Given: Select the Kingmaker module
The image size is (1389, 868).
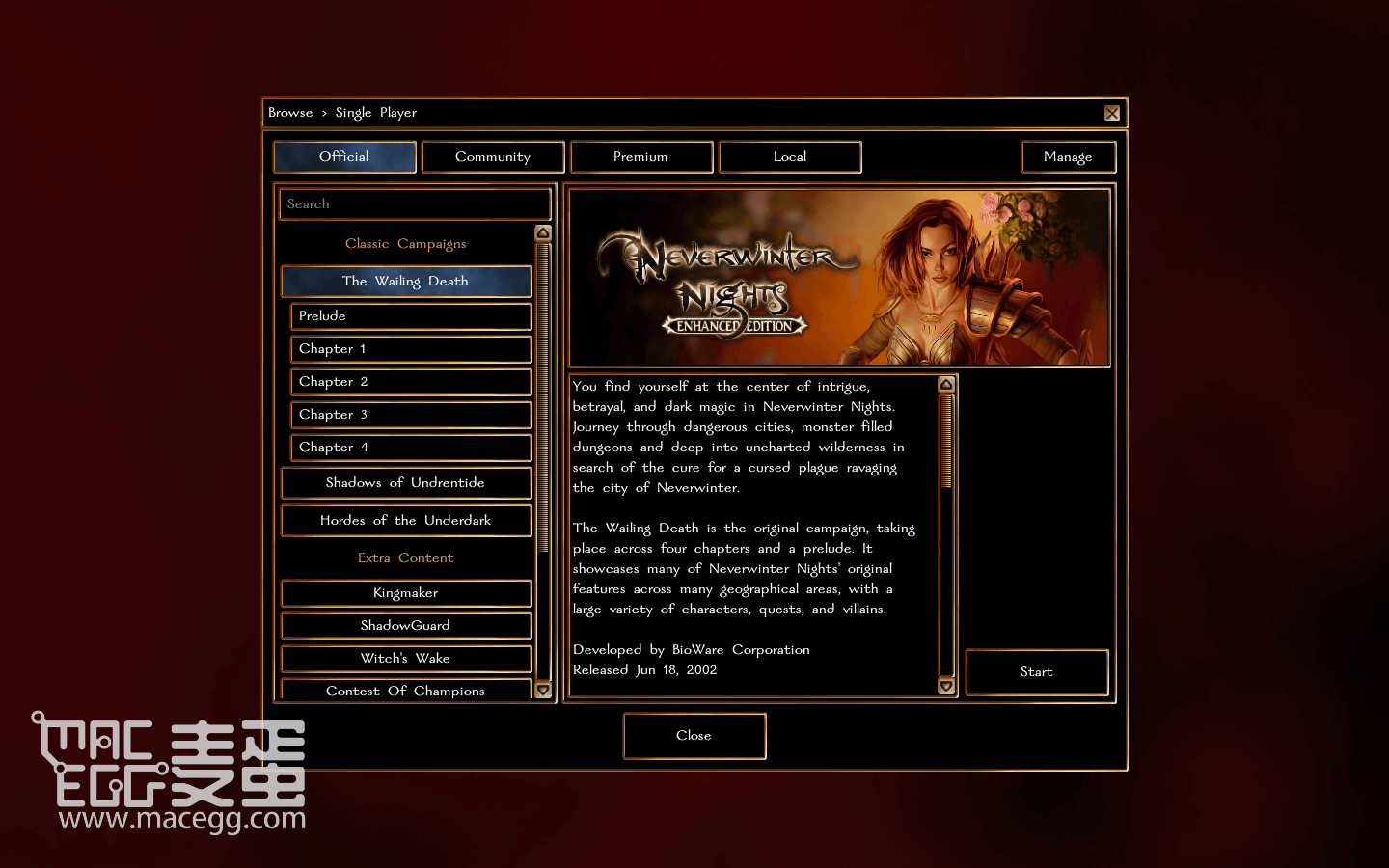Looking at the screenshot, I should tap(406, 593).
